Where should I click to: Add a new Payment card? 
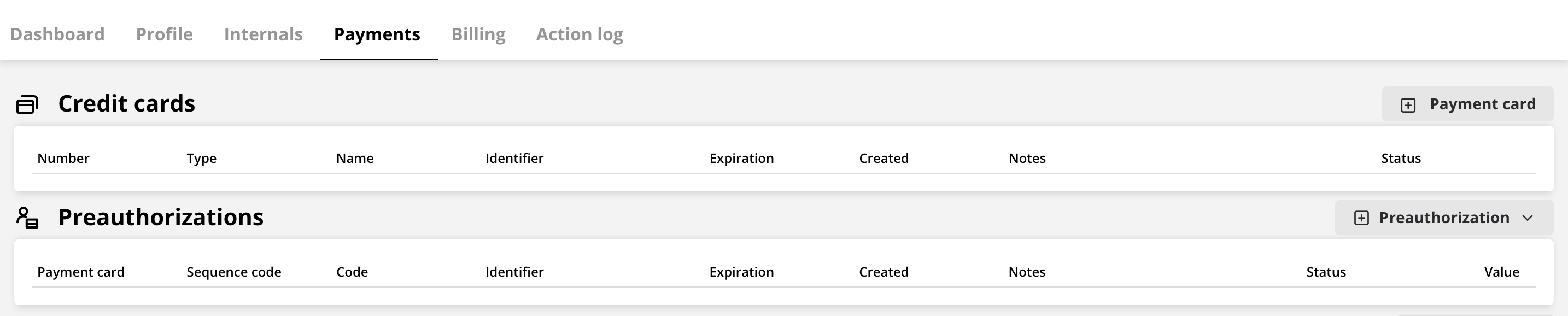1467,104
